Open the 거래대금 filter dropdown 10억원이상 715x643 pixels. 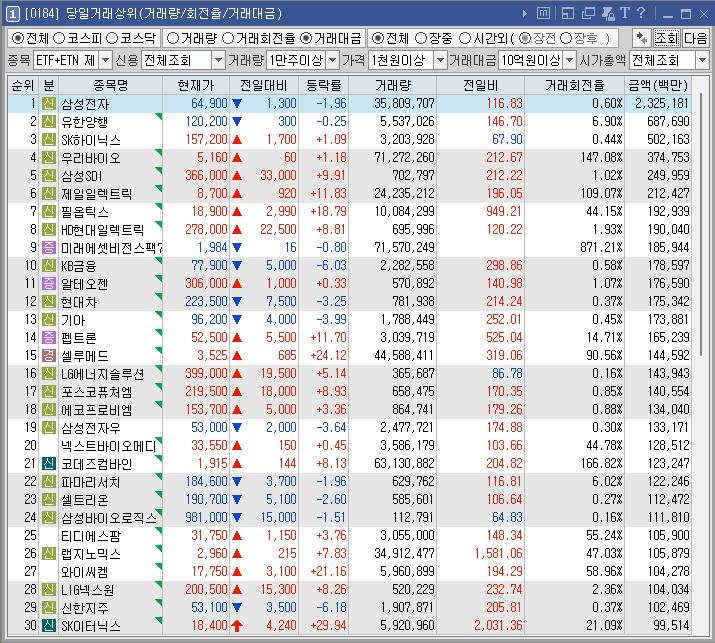[537, 60]
